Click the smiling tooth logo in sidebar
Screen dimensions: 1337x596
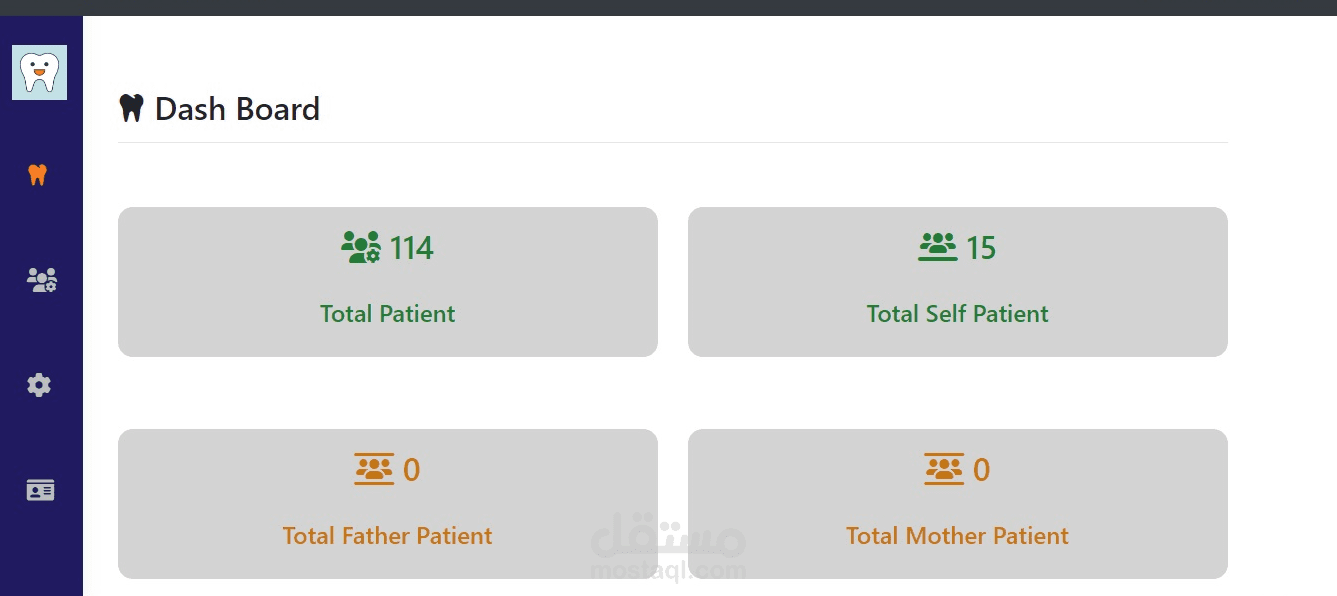[x=39, y=72]
